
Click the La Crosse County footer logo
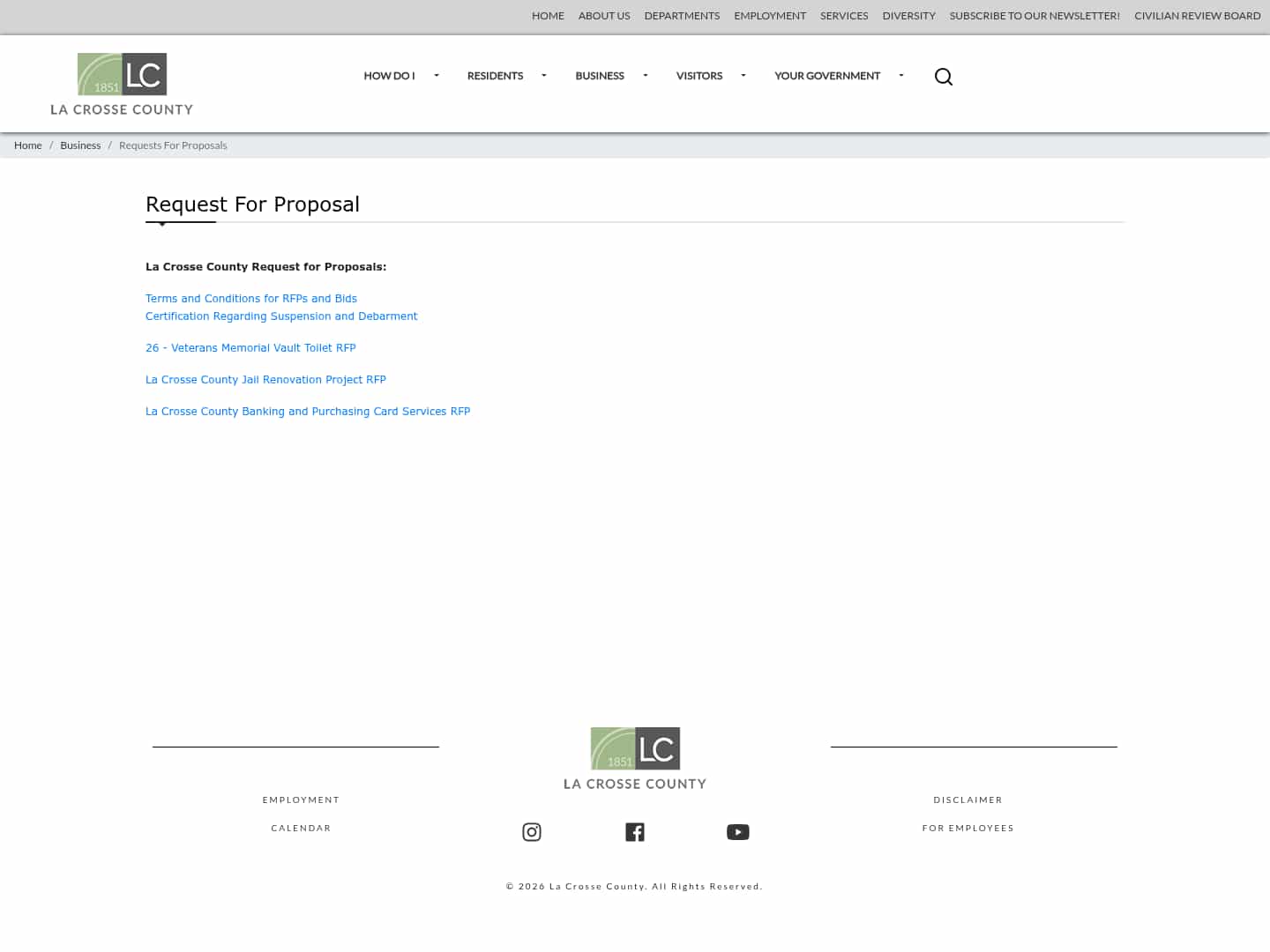pos(635,757)
